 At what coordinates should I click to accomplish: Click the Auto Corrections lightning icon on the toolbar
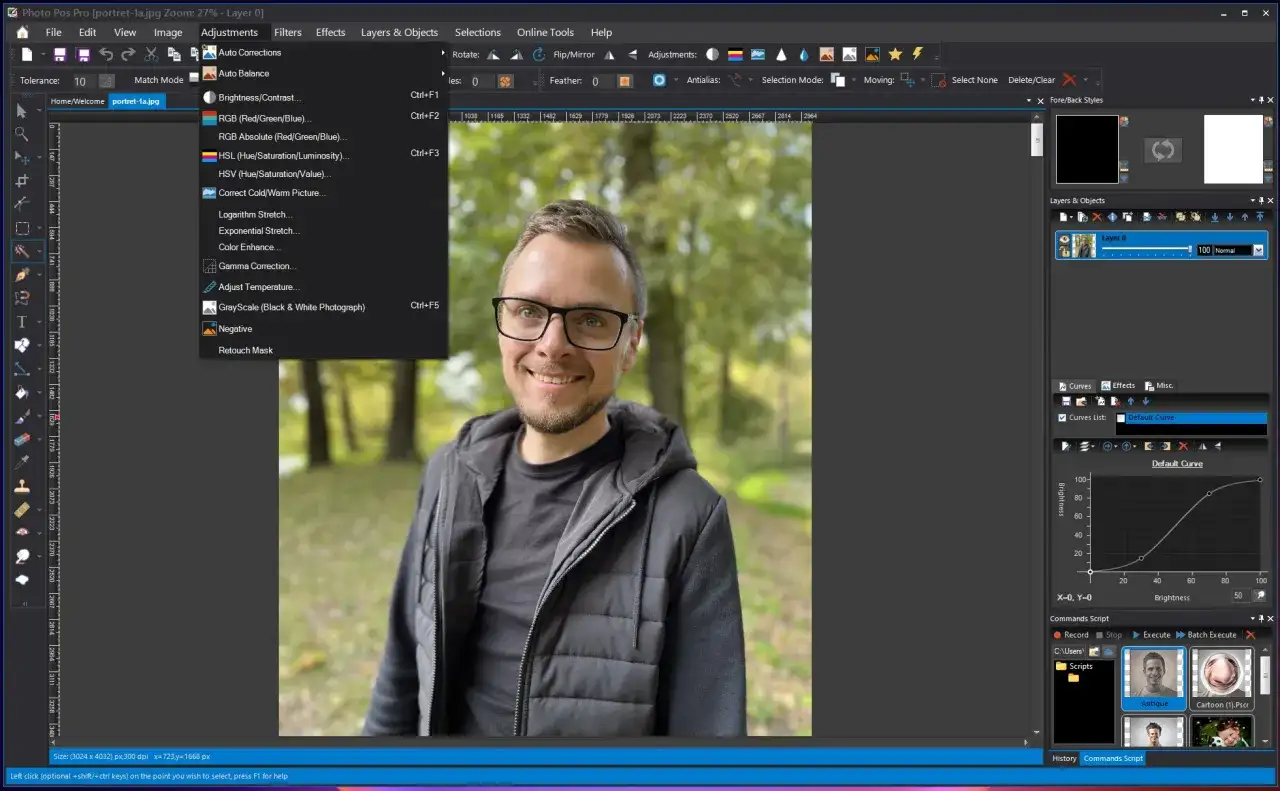point(917,53)
